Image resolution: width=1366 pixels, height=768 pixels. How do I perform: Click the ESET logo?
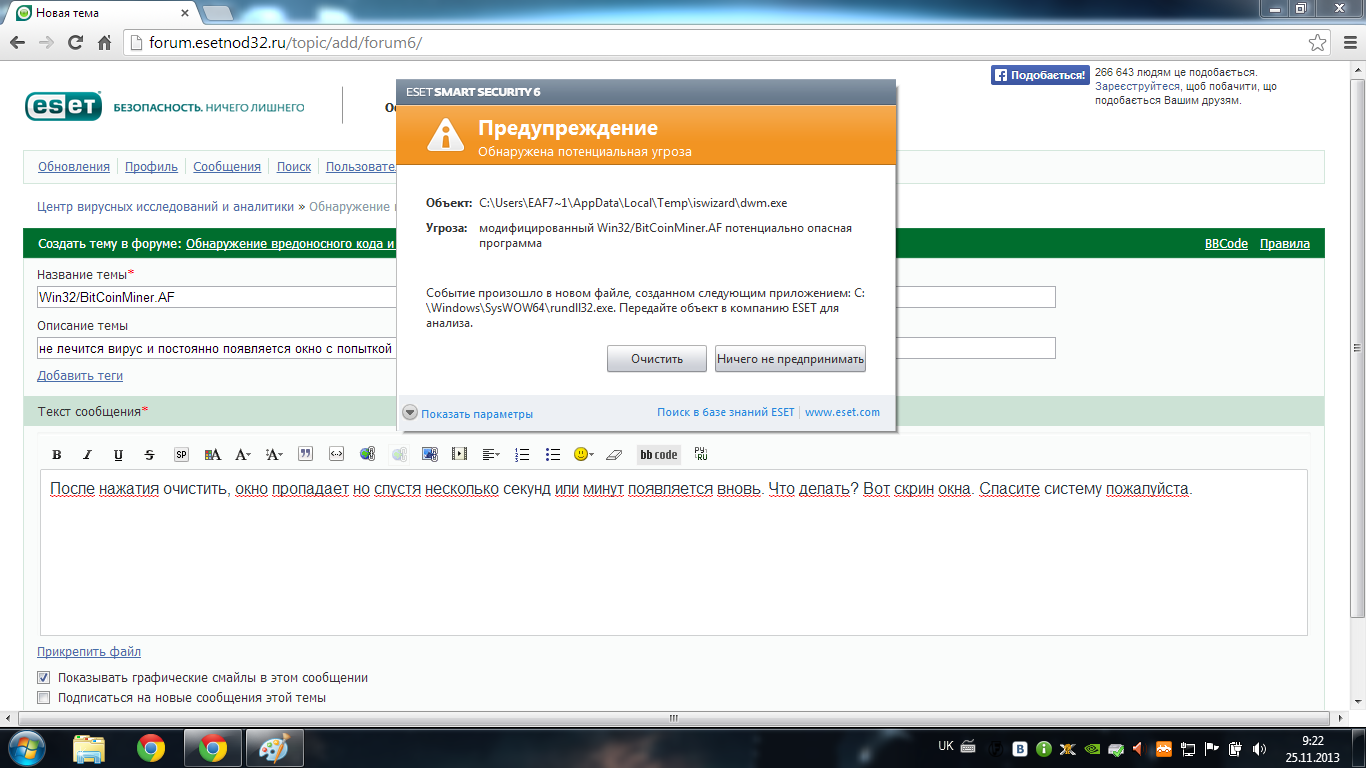[62, 106]
